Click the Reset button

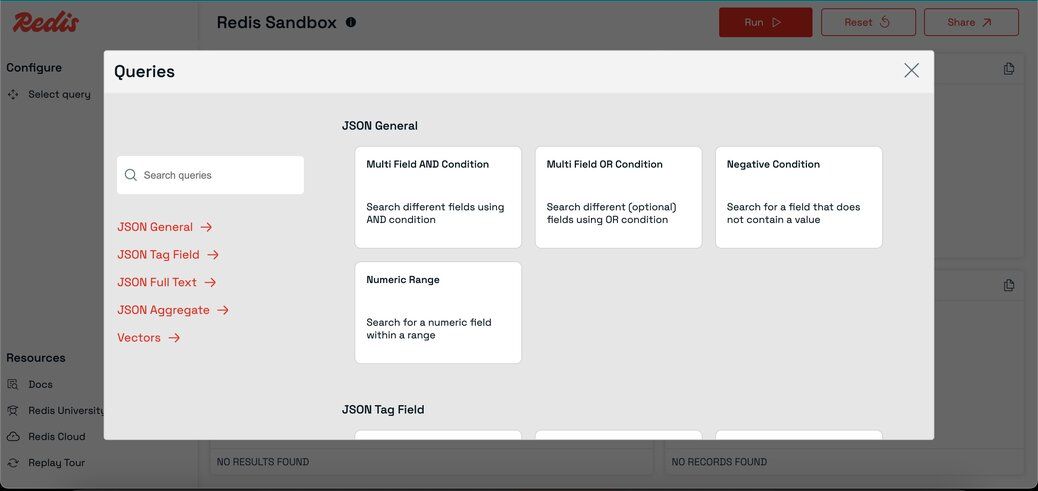(x=869, y=22)
